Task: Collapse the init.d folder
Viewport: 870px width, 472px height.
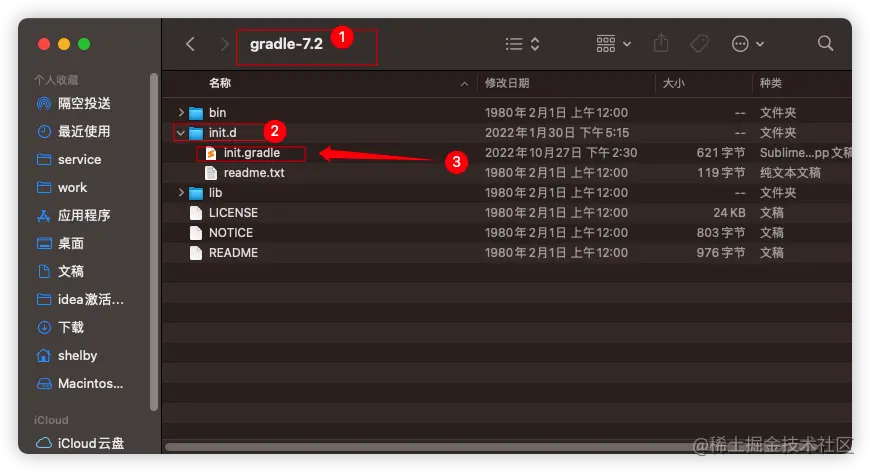Action: (x=180, y=133)
